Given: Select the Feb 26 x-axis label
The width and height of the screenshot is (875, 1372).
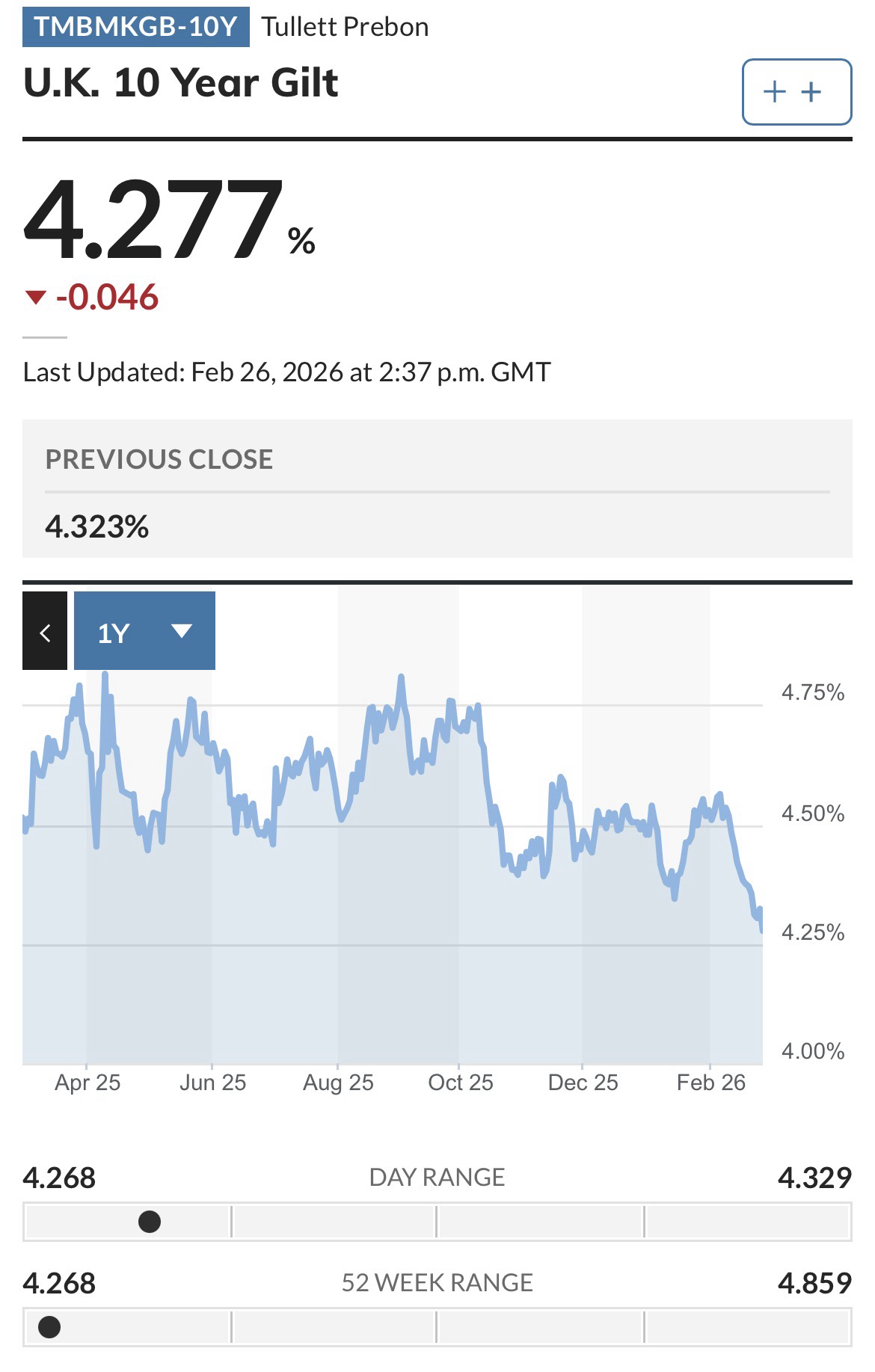Looking at the screenshot, I should click(711, 1083).
